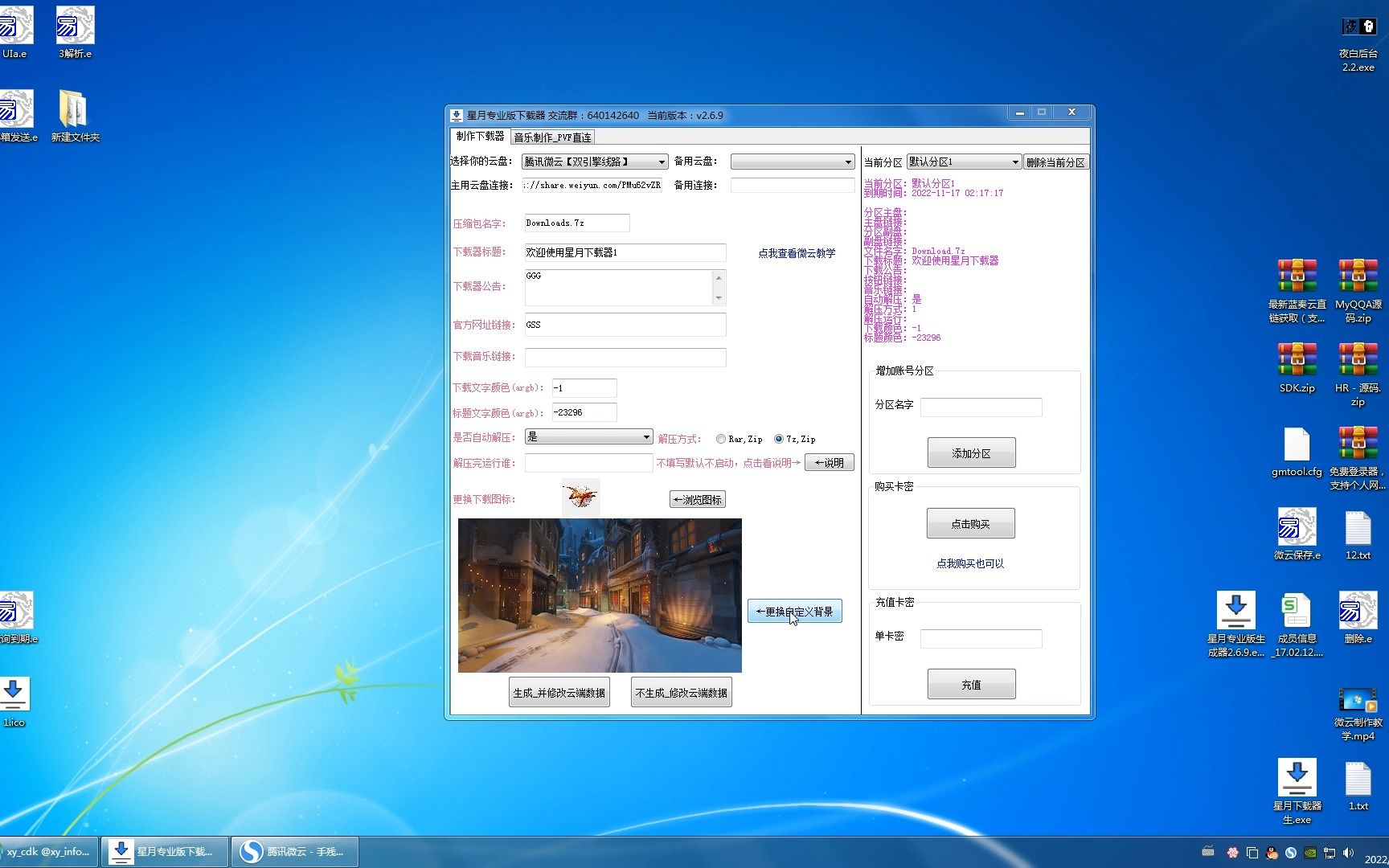Click ←更换自定义背景 button
Screen dimensions: 1389x868
pos(794,611)
